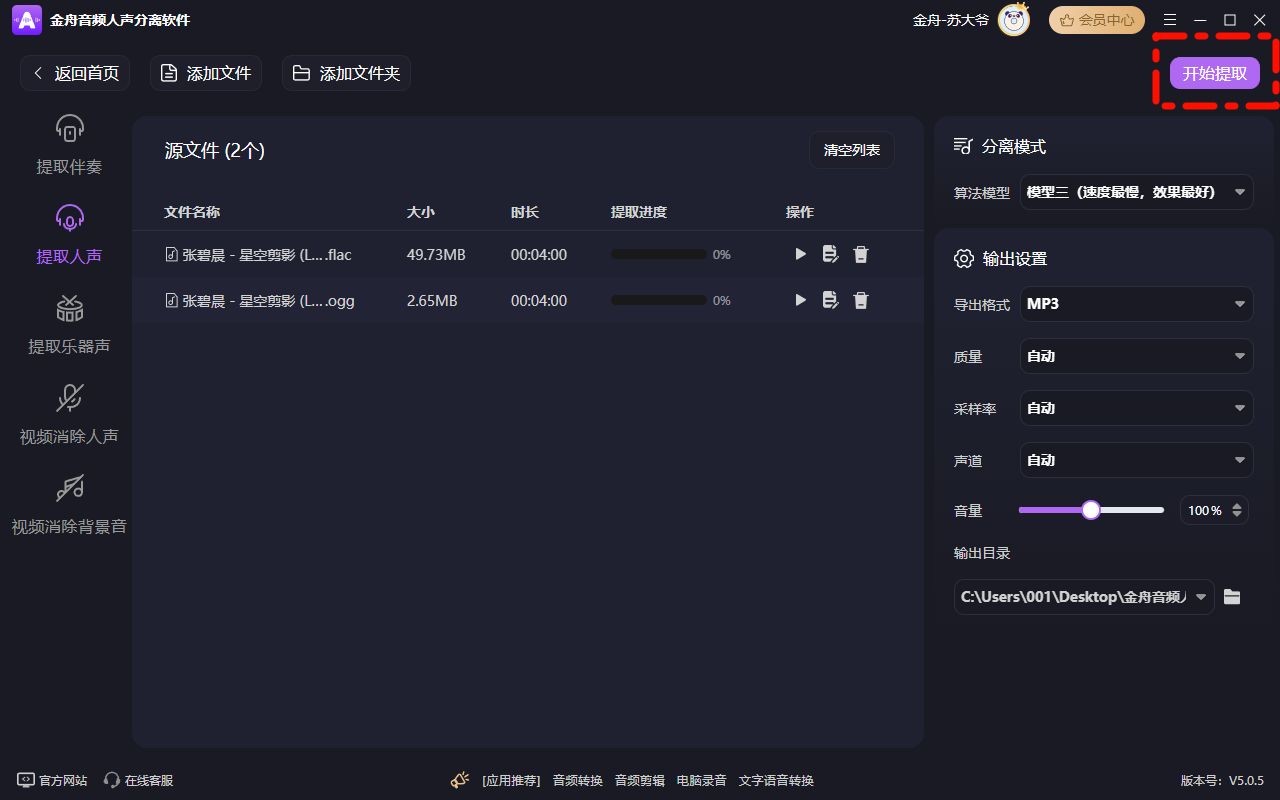The image size is (1280, 800).
Task: Open the 输出目录 path dropdown
Action: pos(1084,596)
